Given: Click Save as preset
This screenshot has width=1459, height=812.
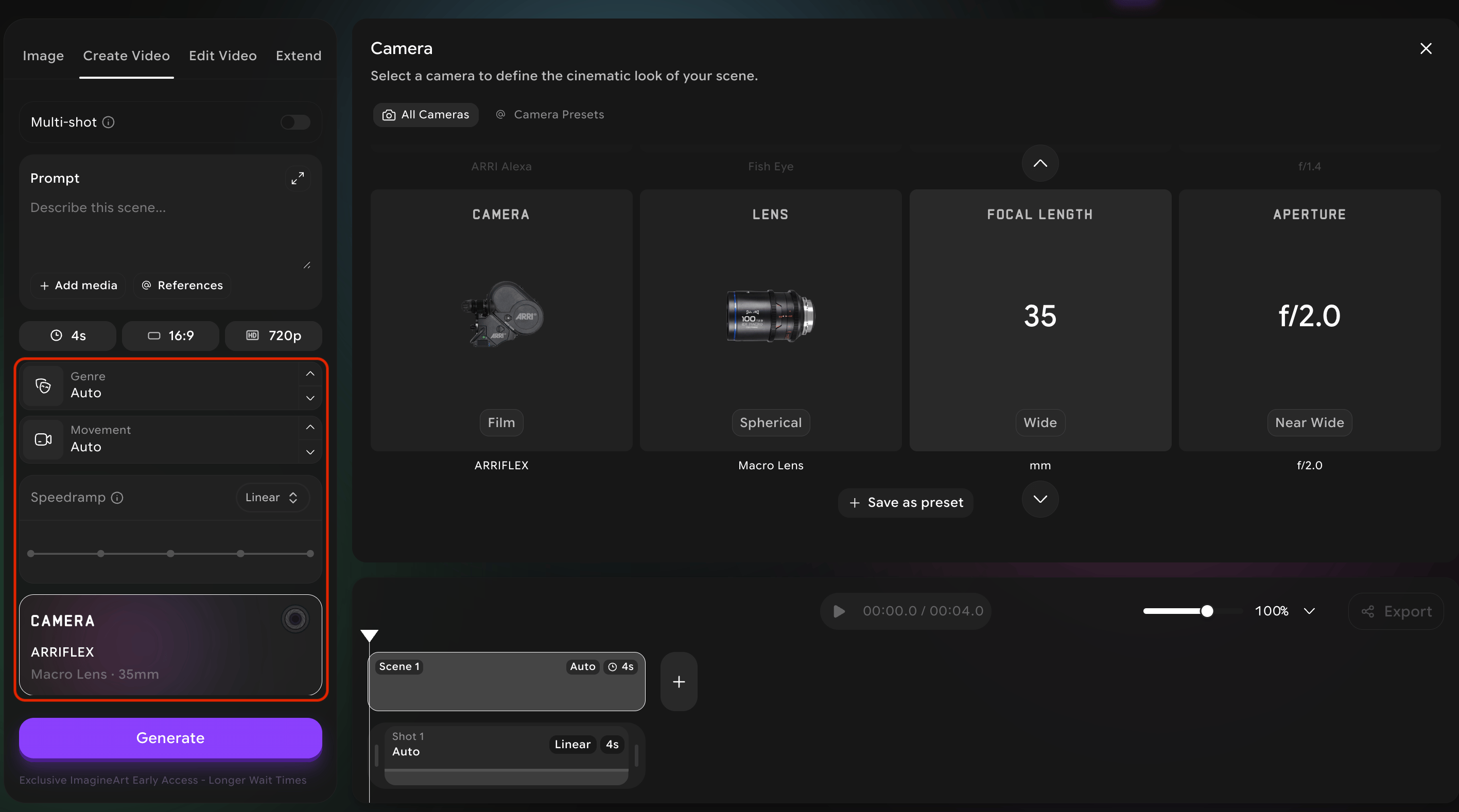Looking at the screenshot, I should (906, 503).
